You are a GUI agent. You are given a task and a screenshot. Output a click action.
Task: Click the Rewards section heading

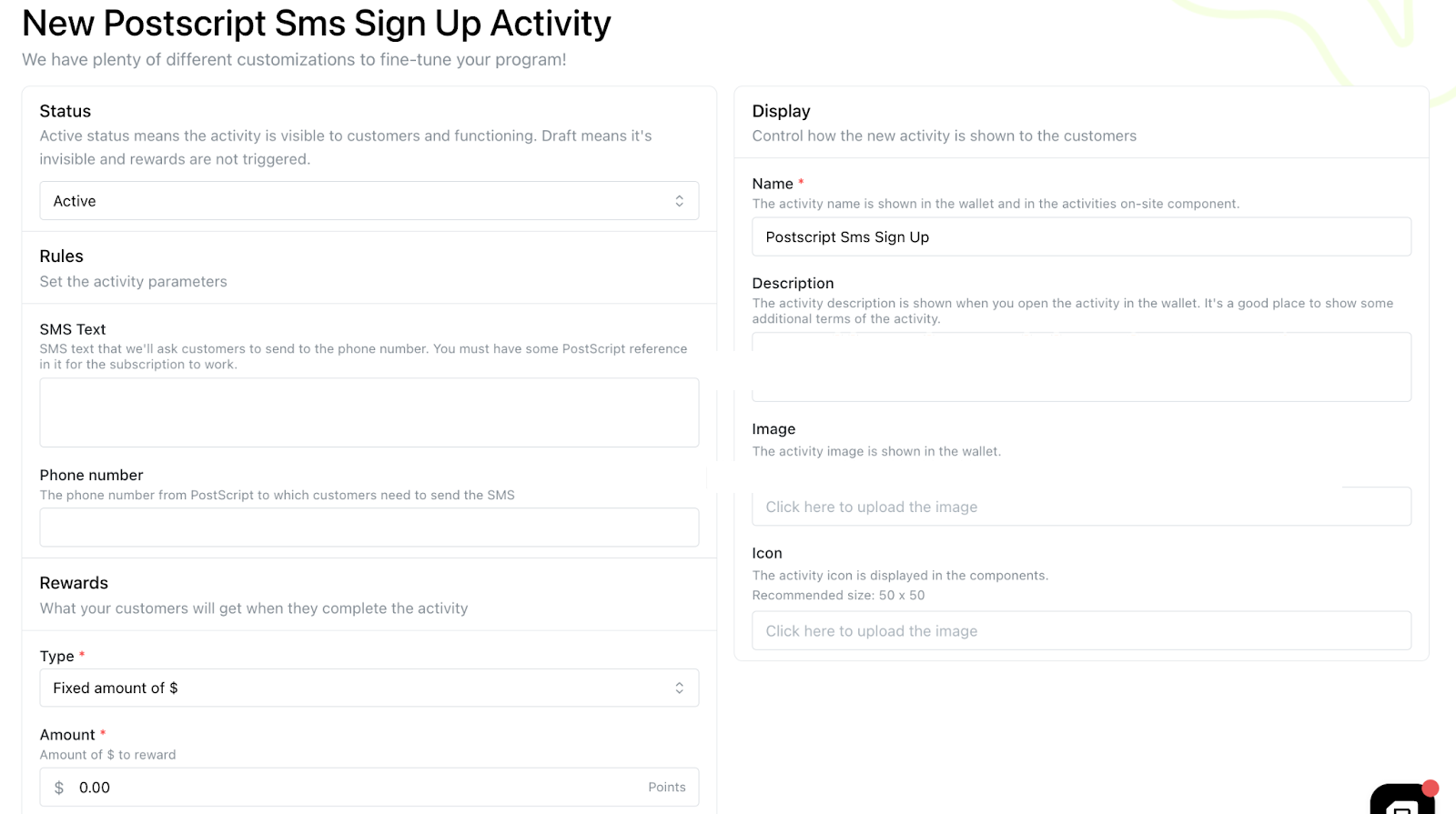pyautogui.click(x=74, y=583)
